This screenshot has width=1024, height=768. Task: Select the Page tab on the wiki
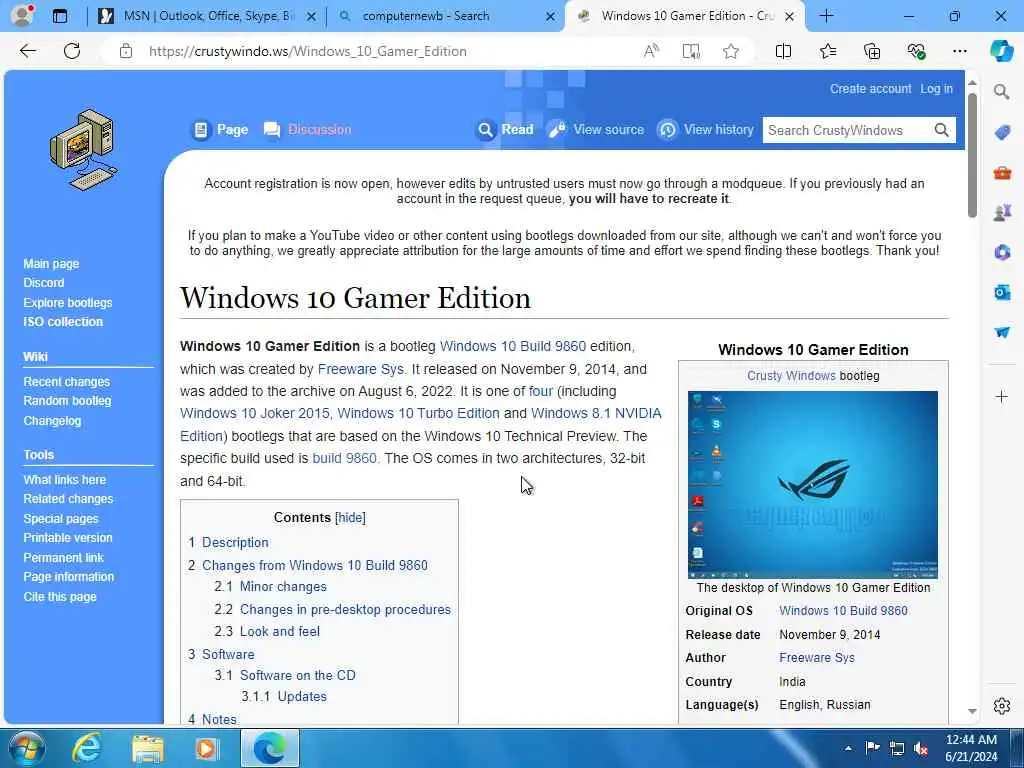pos(221,130)
